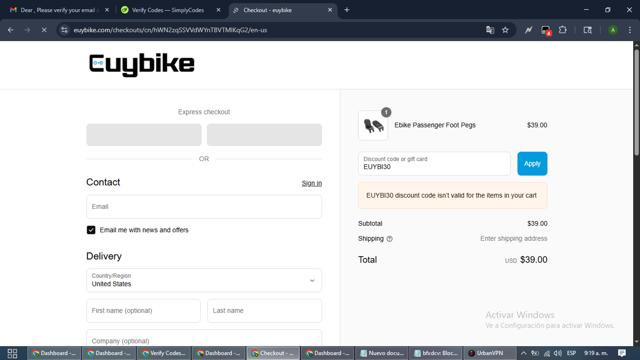Close the Checkout euybike tab
640x360 pixels.
click(x=330, y=10)
